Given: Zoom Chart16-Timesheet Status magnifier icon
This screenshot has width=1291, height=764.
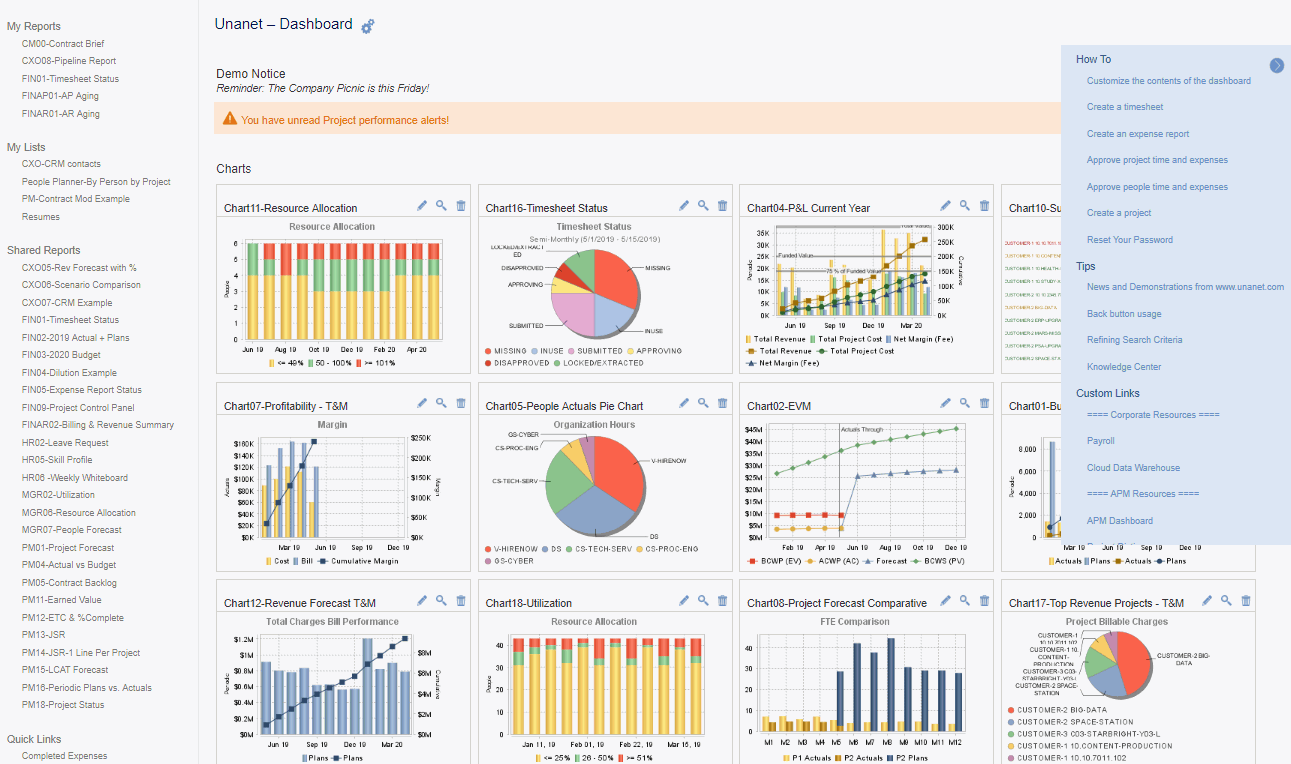Looking at the screenshot, I should click(x=703, y=205).
